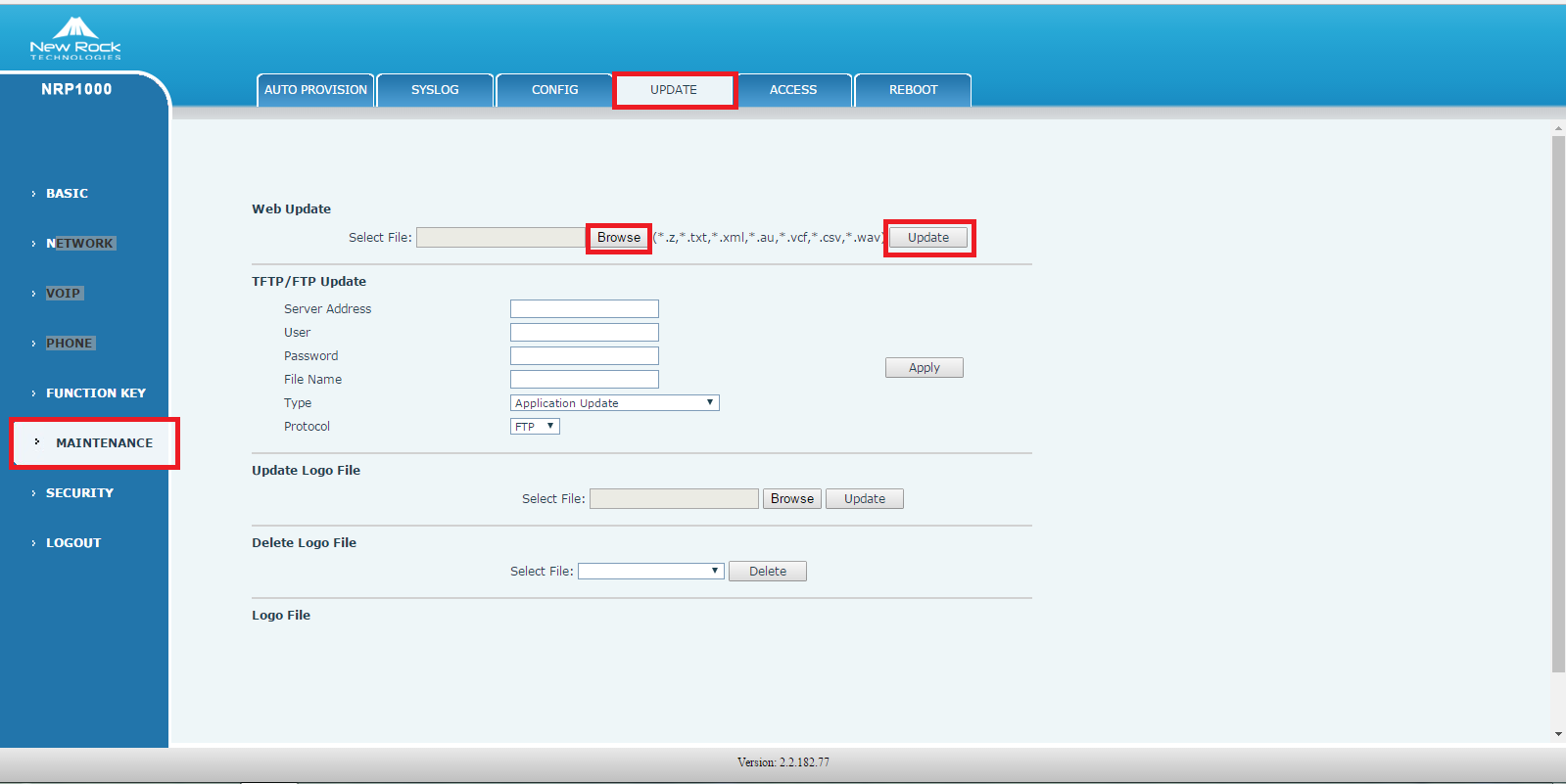Open the Delete Logo File select dropdown

pyautogui.click(x=650, y=572)
